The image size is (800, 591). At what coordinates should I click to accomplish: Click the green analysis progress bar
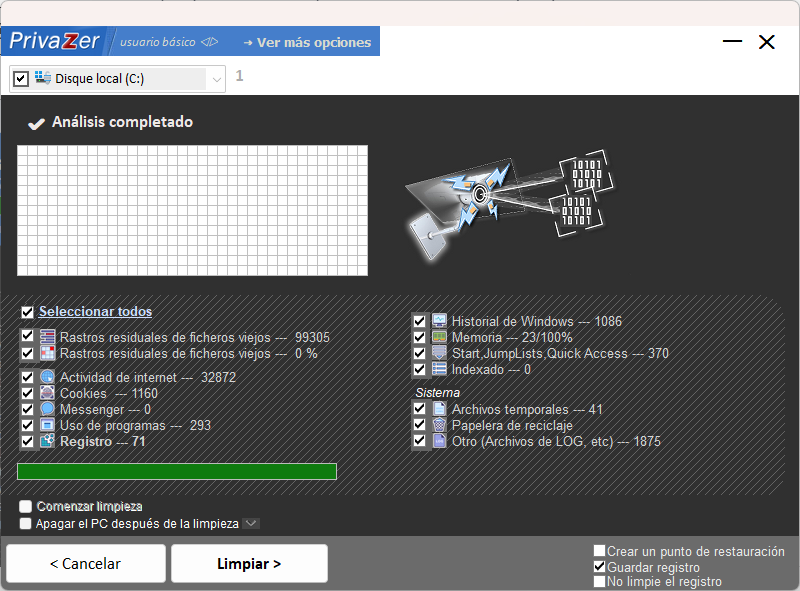point(177,472)
